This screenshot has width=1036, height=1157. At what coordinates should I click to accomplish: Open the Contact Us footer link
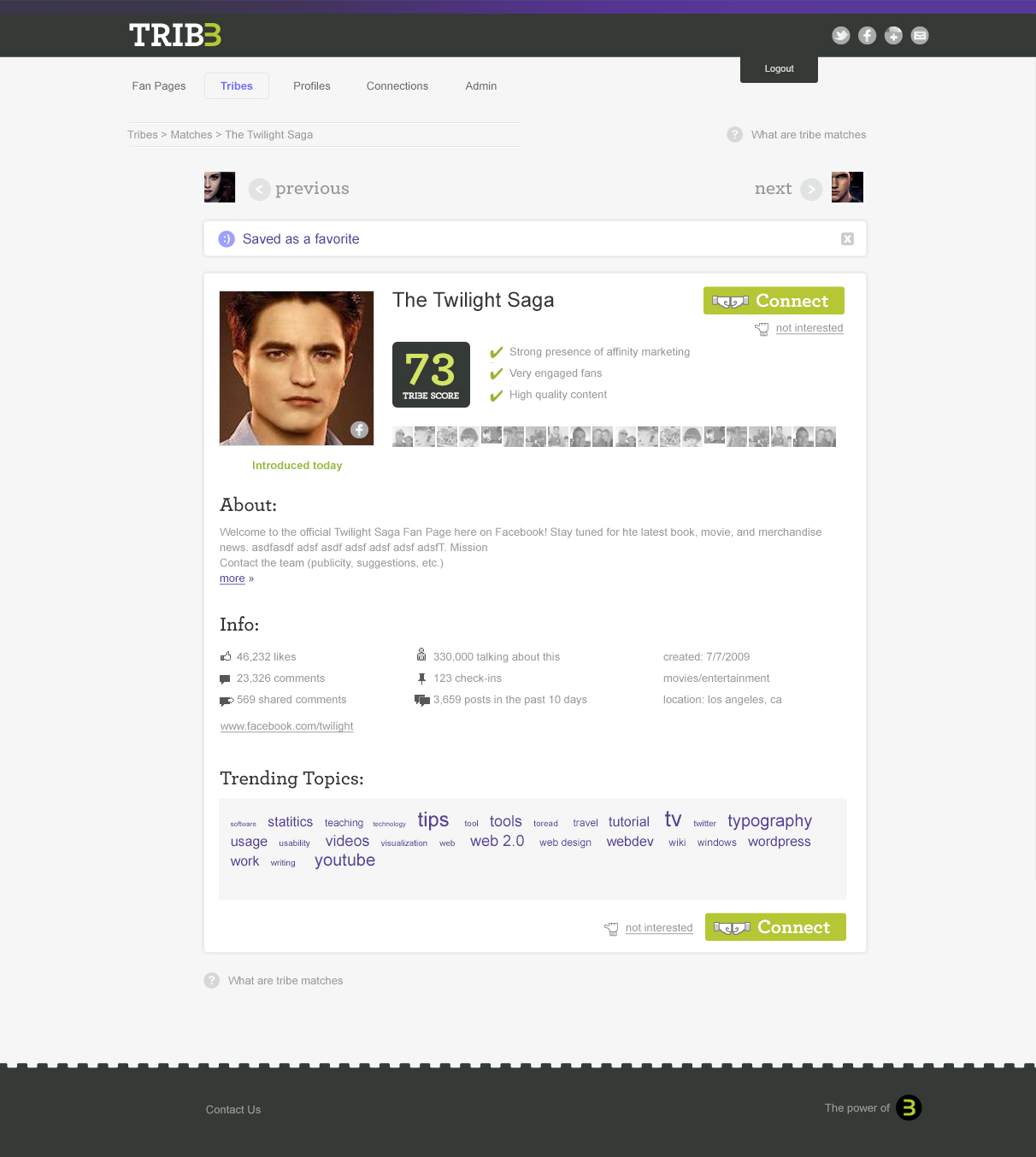(233, 1109)
